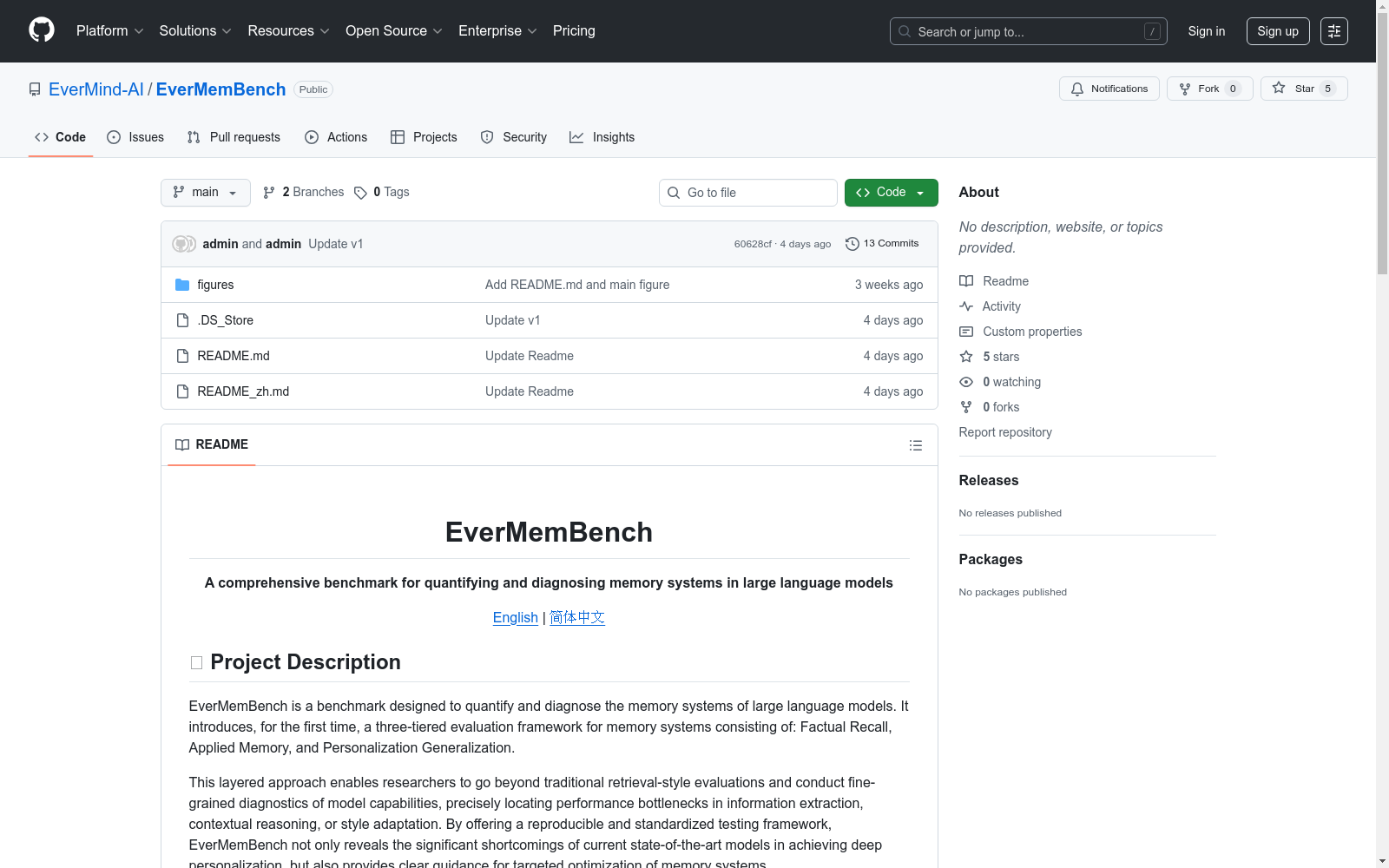
Task: Open commit message 'Add README.md and main figure'
Action: point(577,285)
